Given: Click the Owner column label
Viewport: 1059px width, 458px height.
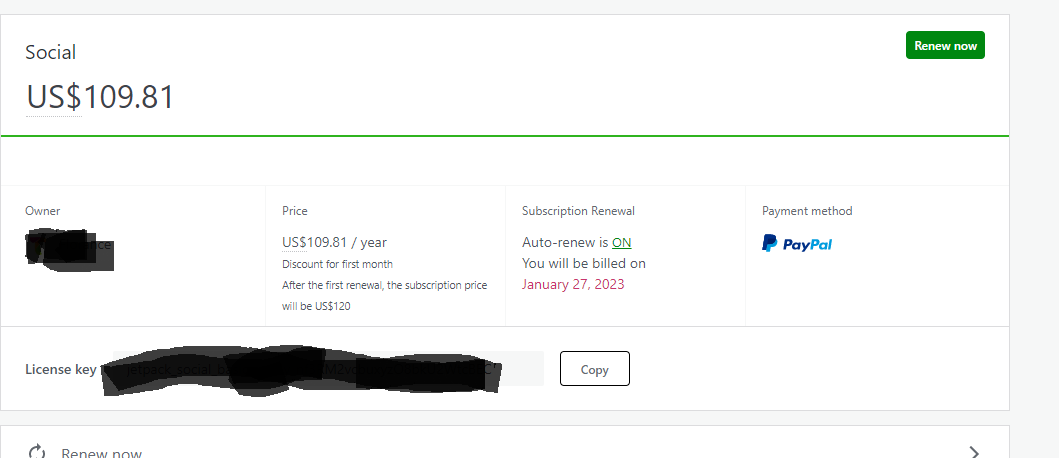Looking at the screenshot, I should (x=43, y=211).
